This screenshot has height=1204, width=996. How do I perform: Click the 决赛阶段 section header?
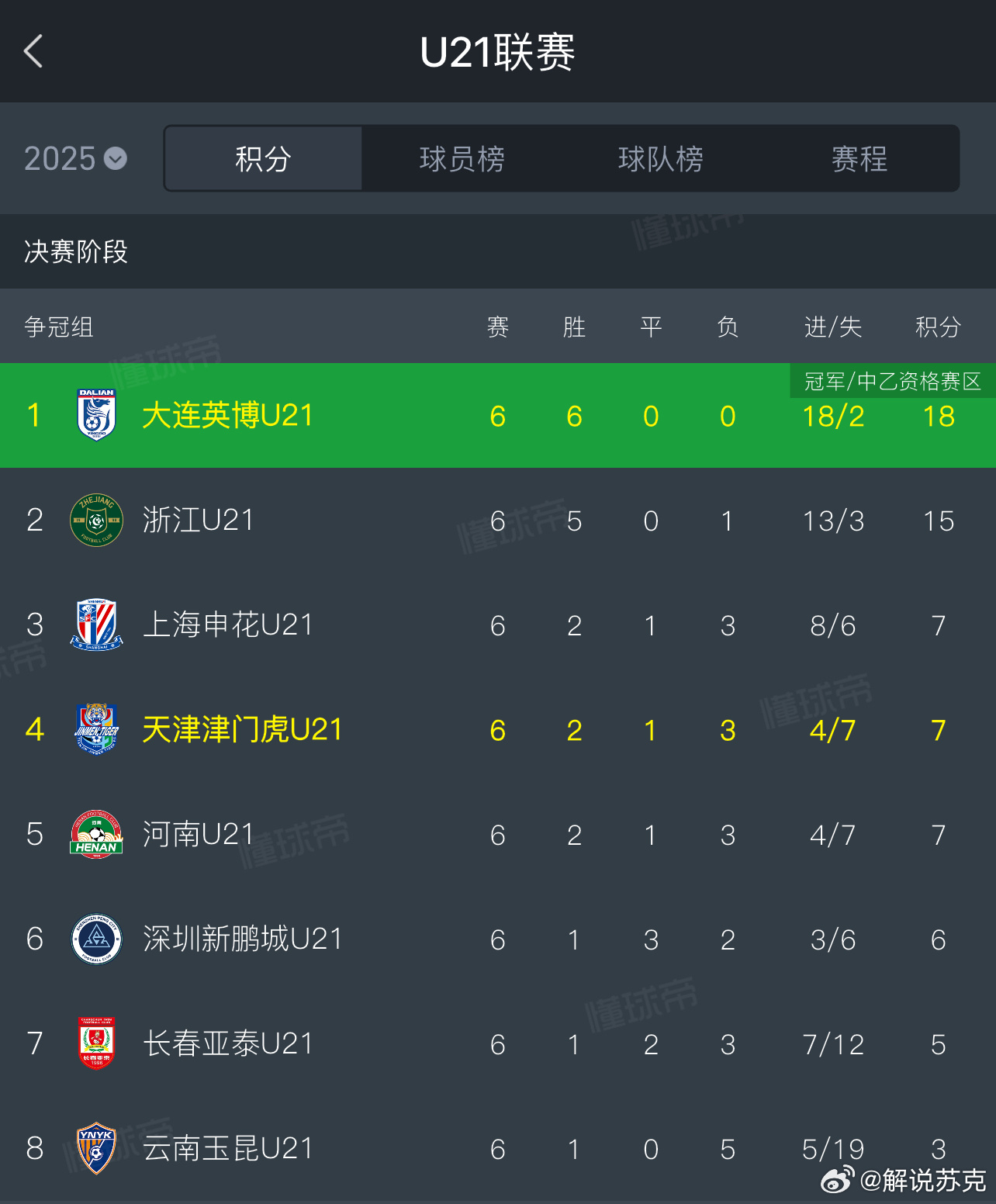pyautogui.click(x=76, y=251)
